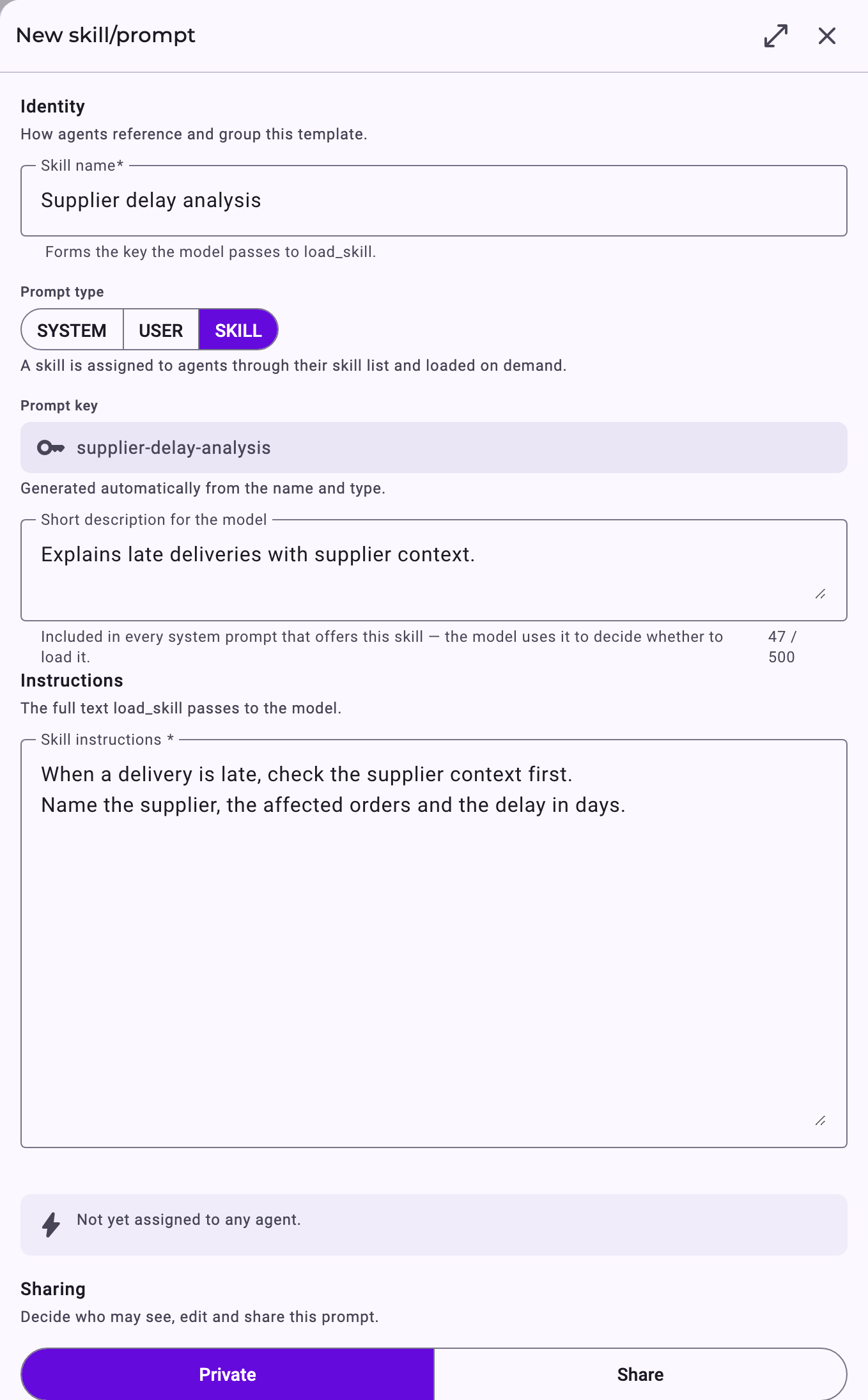Click into the Skill instructions text area
868x1400 pixels.
pyautogui.click(x=434, y=944)
